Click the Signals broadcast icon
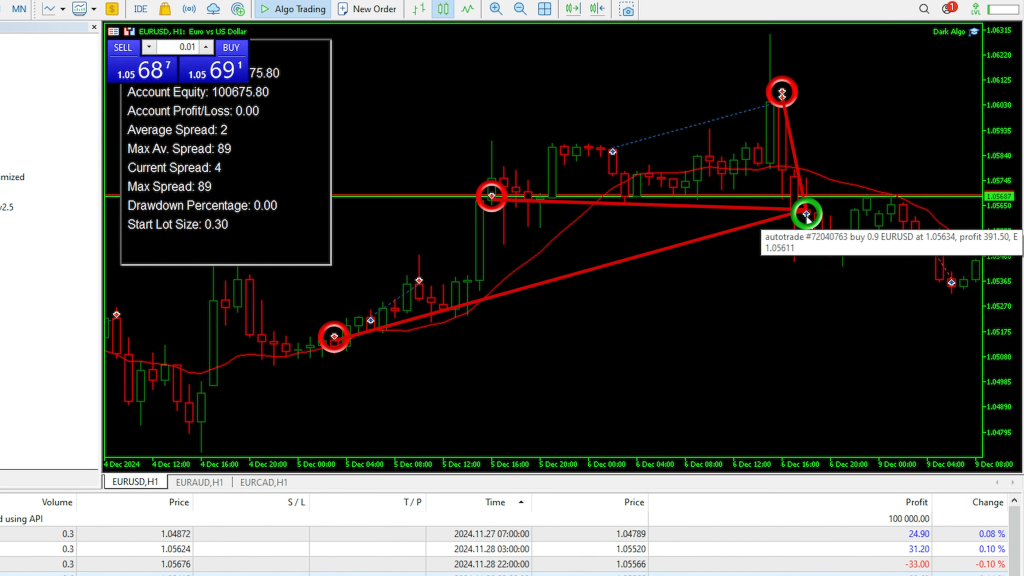Image resolution: width=1024 pixels, height=576 pixels. point(189,10)
